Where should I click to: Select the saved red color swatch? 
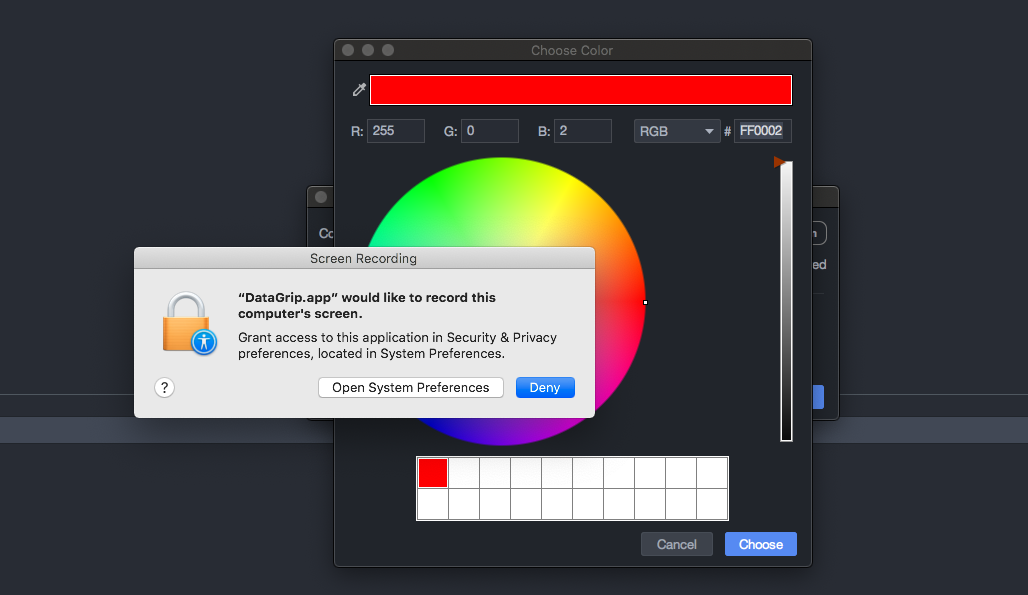click(433, 473)
